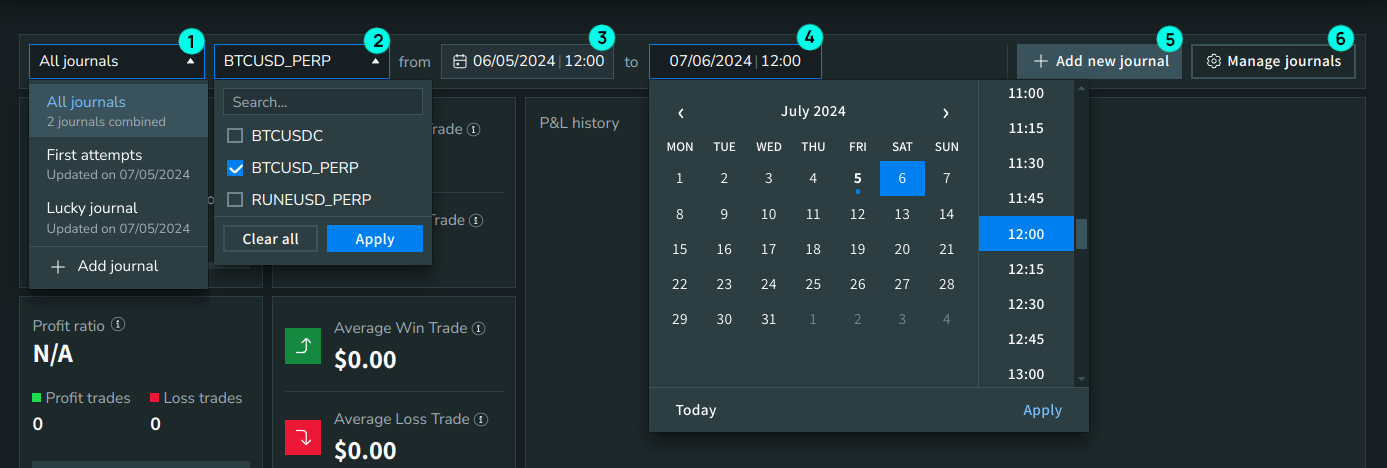Click the red Average Loss Trade arrow icon
Image resolution: width=1387 pixels, height=468 pixels.
click(x=302, y=437)
